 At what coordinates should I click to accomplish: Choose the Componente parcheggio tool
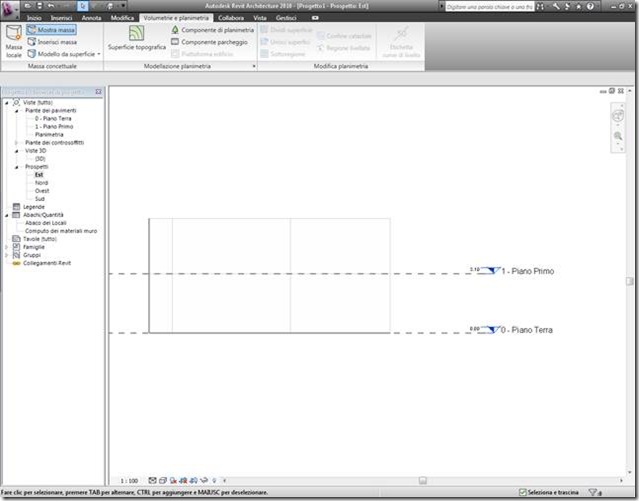click(209, 42)
